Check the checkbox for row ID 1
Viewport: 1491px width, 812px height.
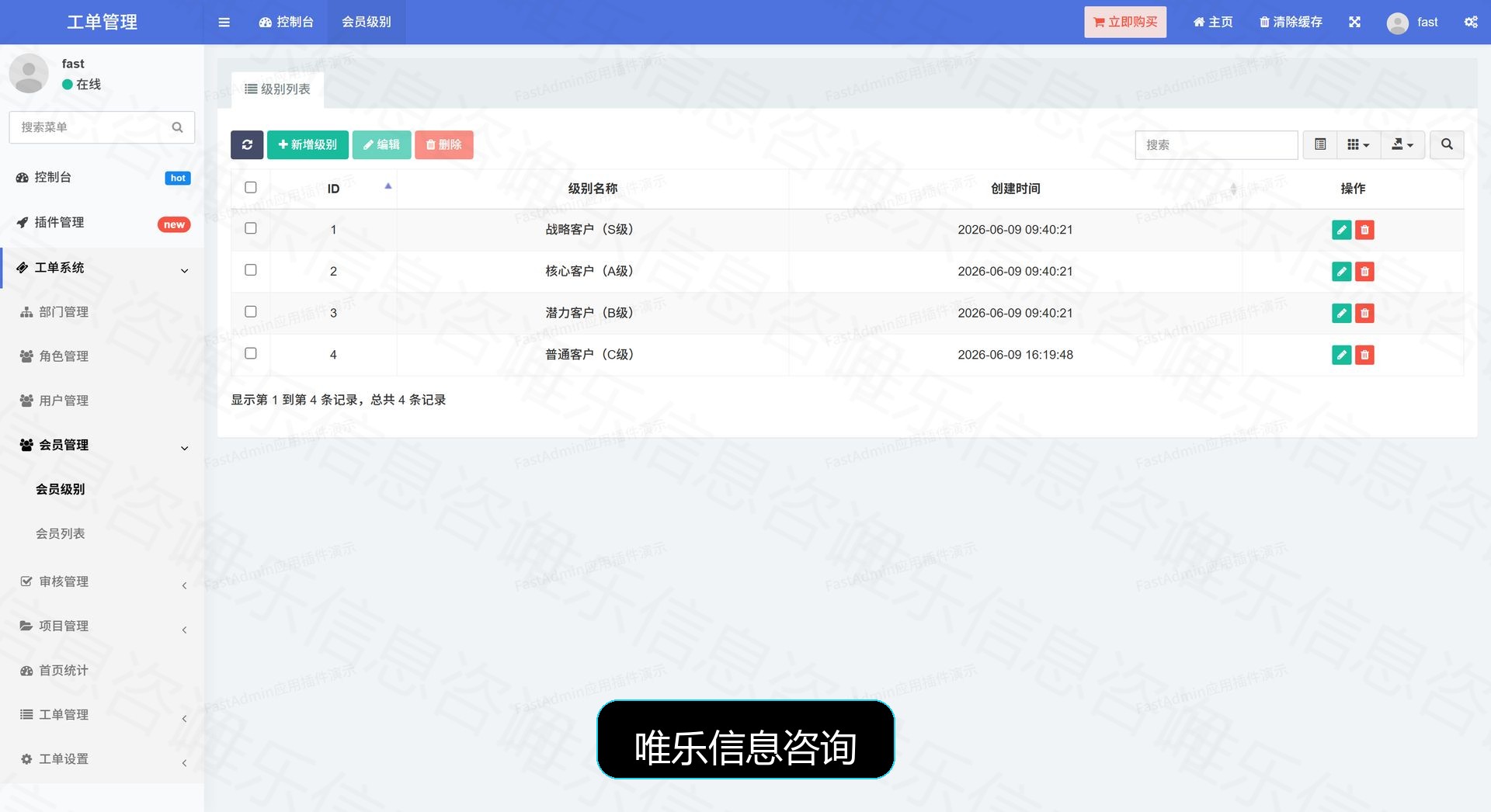click(250, 228)
